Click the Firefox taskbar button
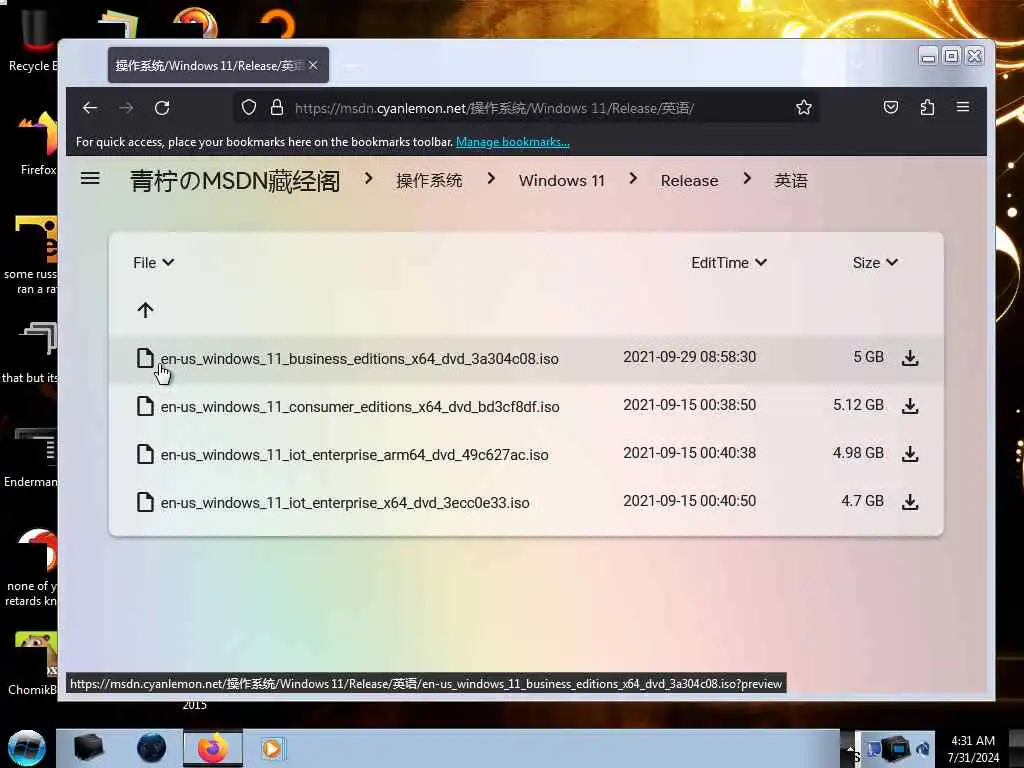Image resolution: width=1024 pixels, height=768 pixels. [212, 748]
